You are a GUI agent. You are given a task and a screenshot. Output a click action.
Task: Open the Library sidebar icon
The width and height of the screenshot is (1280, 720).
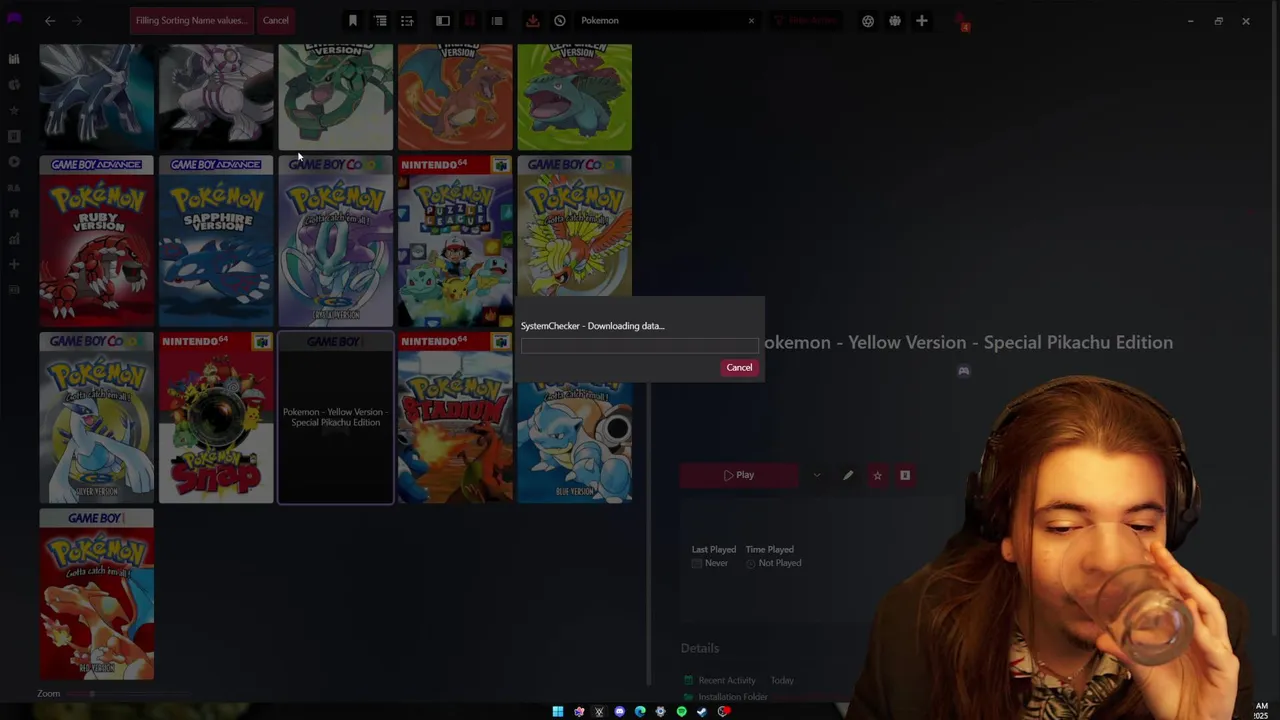click(x=14, y=59)
